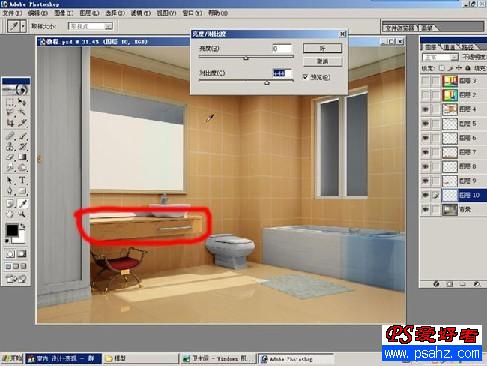
Task: Click the 亮度 brightness slider handle
Action: (246, 58)
